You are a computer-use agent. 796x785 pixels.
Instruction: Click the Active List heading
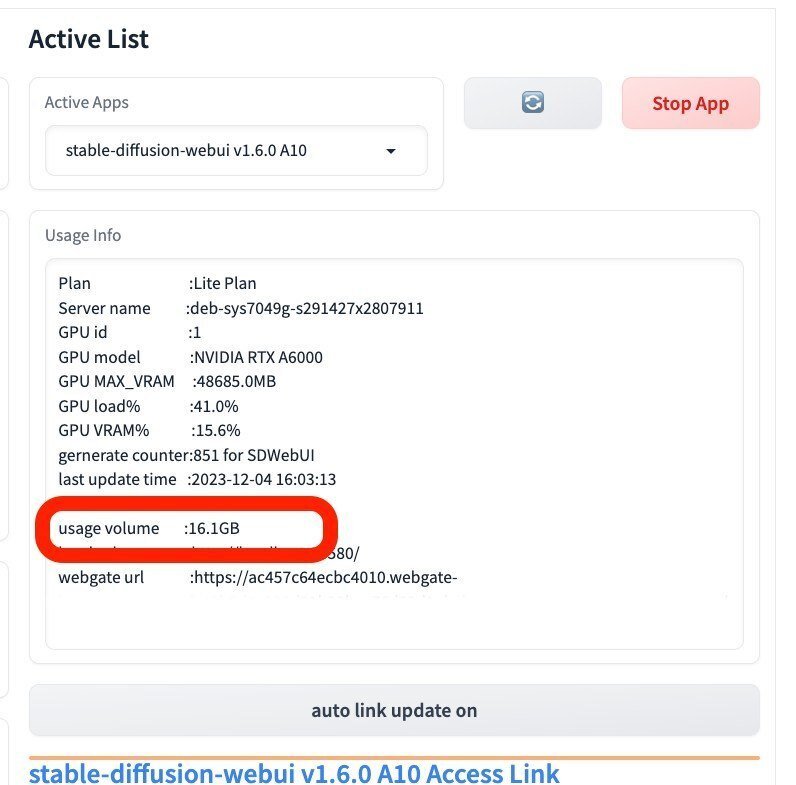[x=88, y=39]
